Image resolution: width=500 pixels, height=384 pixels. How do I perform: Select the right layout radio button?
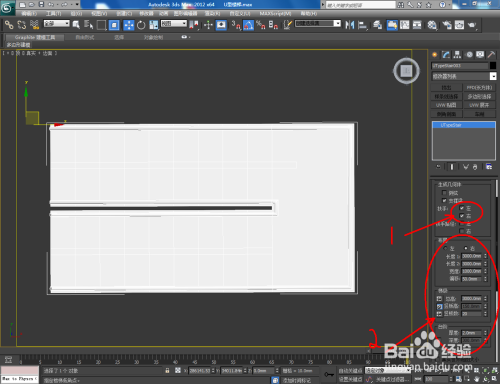(466, 248)
